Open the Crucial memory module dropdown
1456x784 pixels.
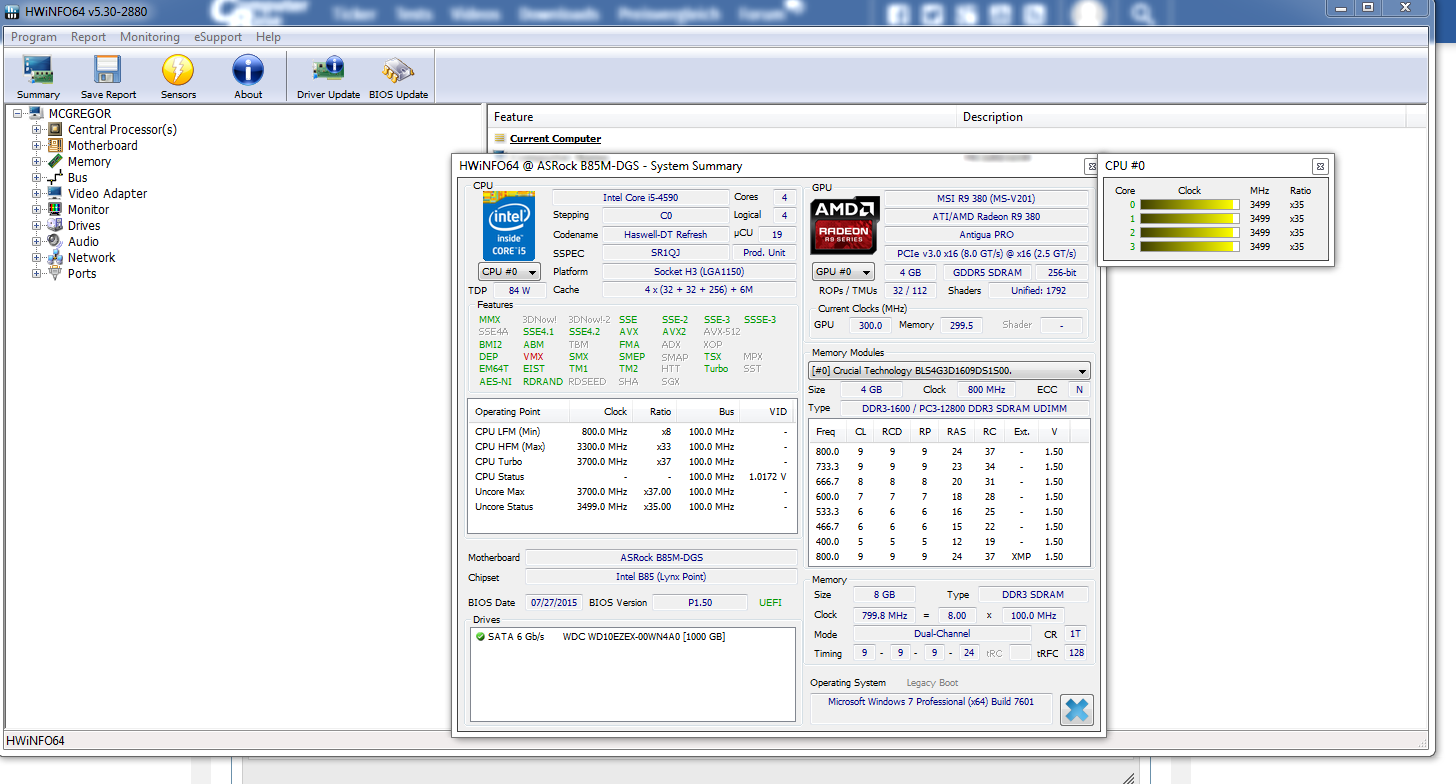[x=949, y=371]
